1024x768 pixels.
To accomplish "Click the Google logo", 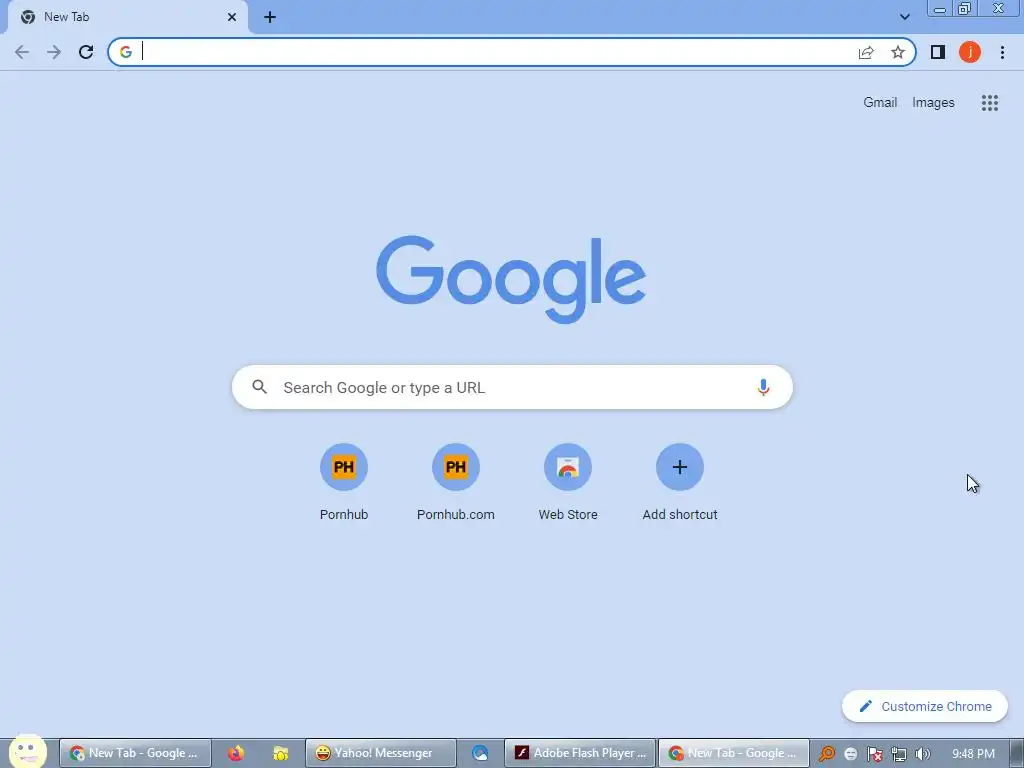I will click(x=511, y=280).
